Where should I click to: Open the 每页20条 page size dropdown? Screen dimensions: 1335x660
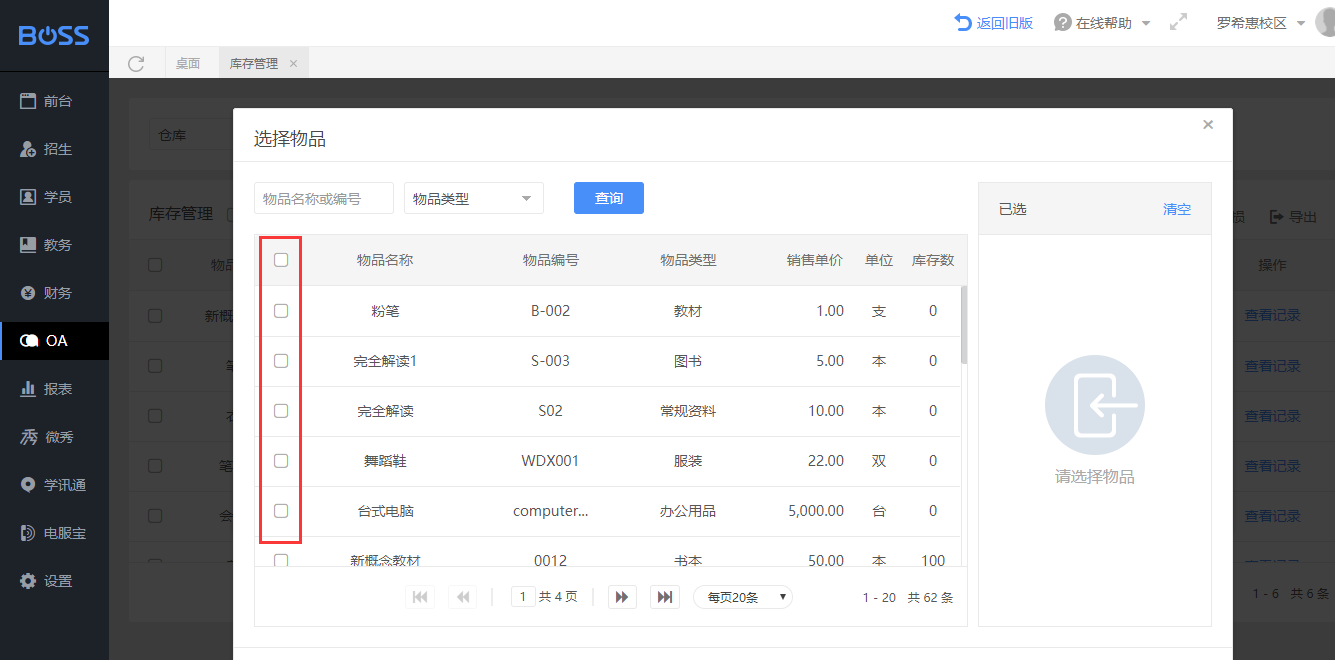click(743, 597)
